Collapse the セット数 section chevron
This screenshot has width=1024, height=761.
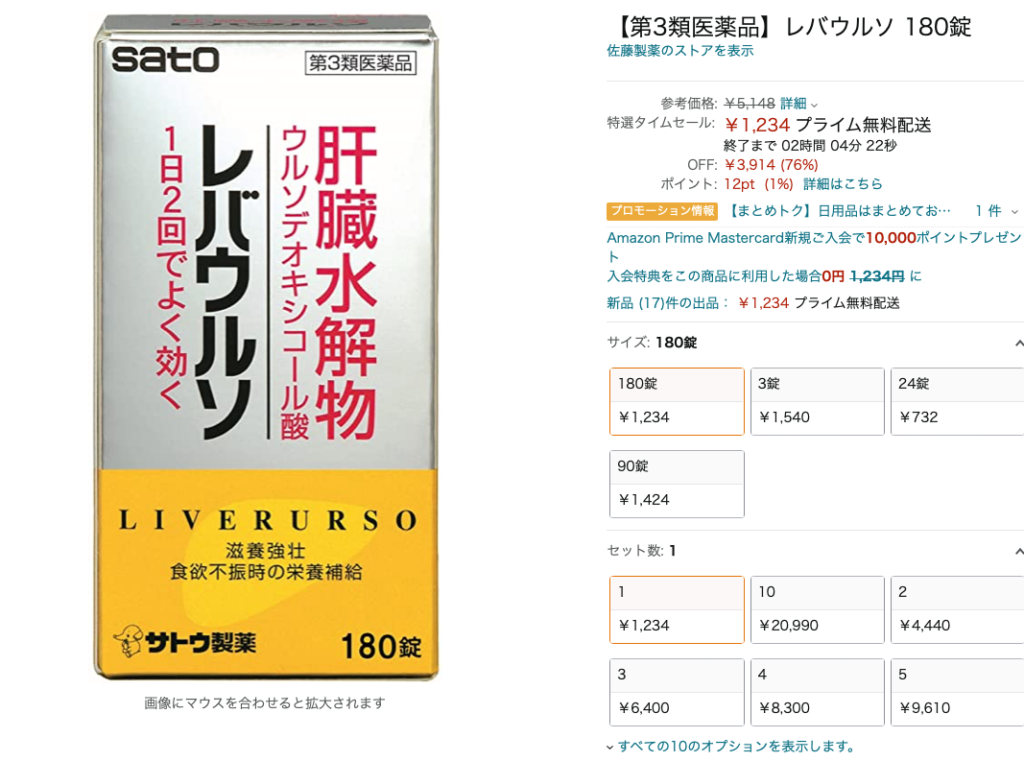tap(1018, 552)
